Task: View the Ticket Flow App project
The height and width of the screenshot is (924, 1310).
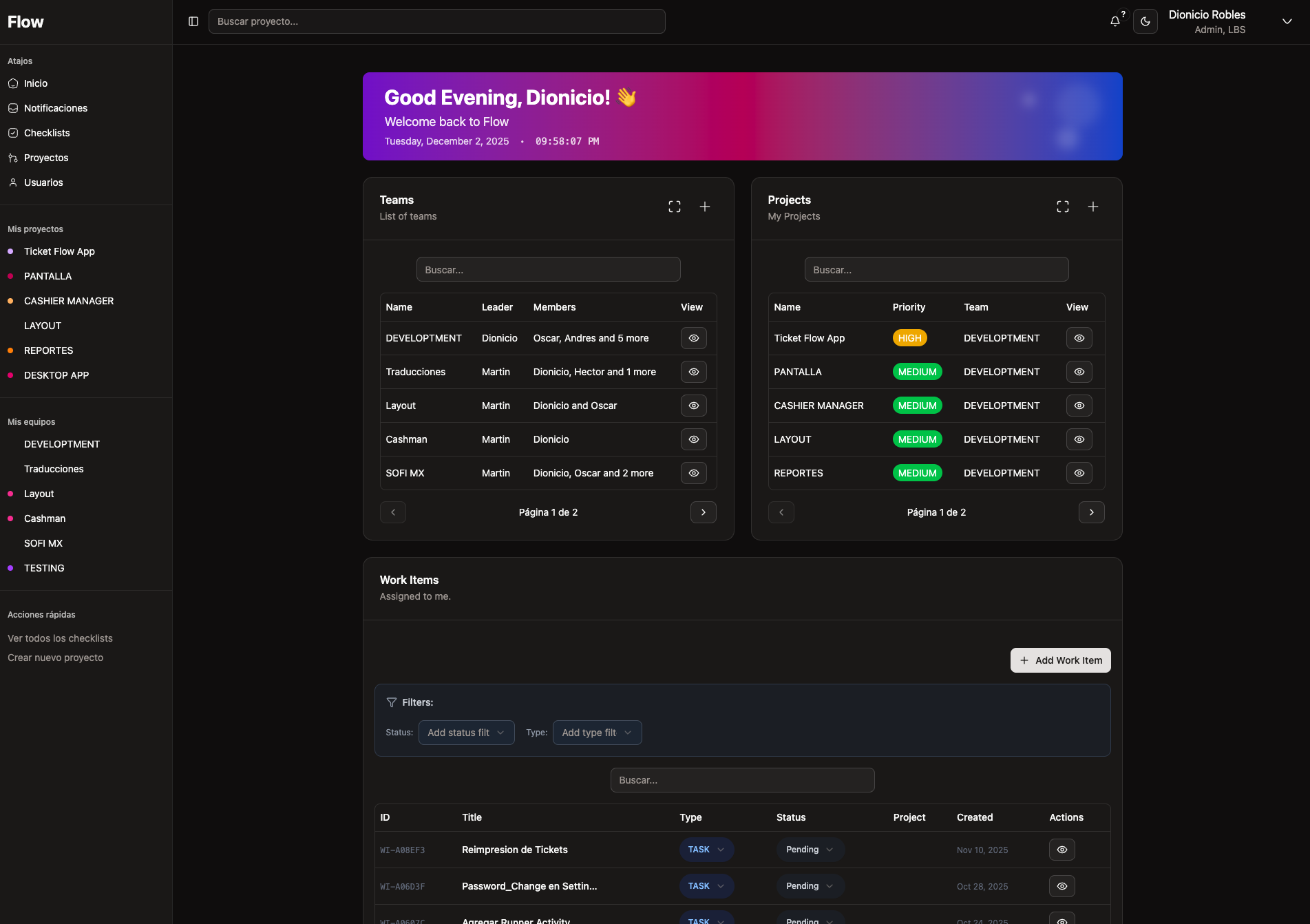Action: (1079, 338)
